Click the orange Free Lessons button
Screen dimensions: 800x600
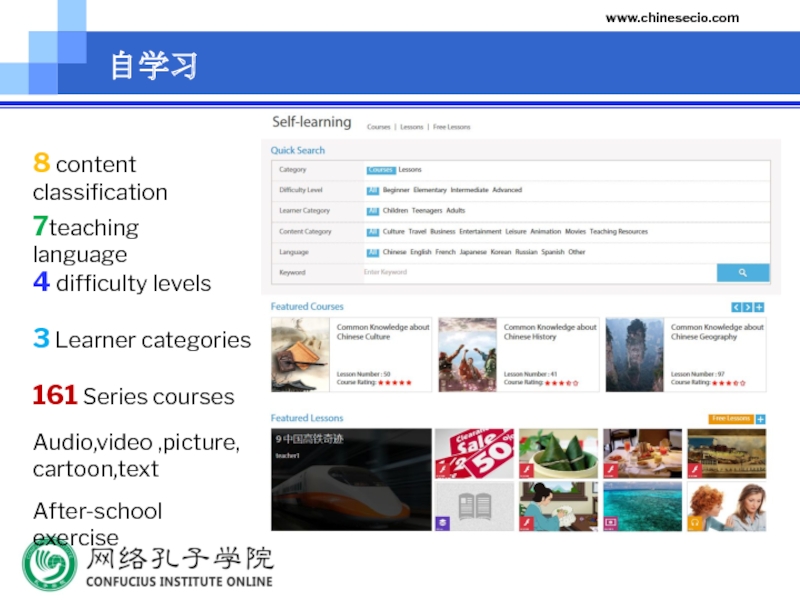pyautogui.click(x=730, y=419)
